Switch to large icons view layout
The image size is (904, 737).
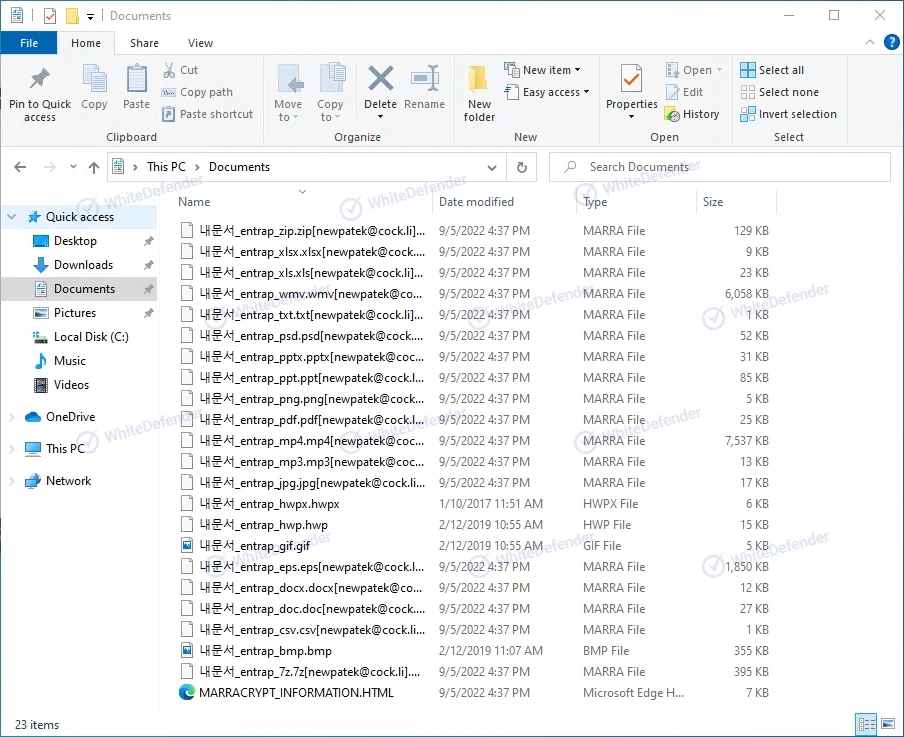click(x=888, y=724)
